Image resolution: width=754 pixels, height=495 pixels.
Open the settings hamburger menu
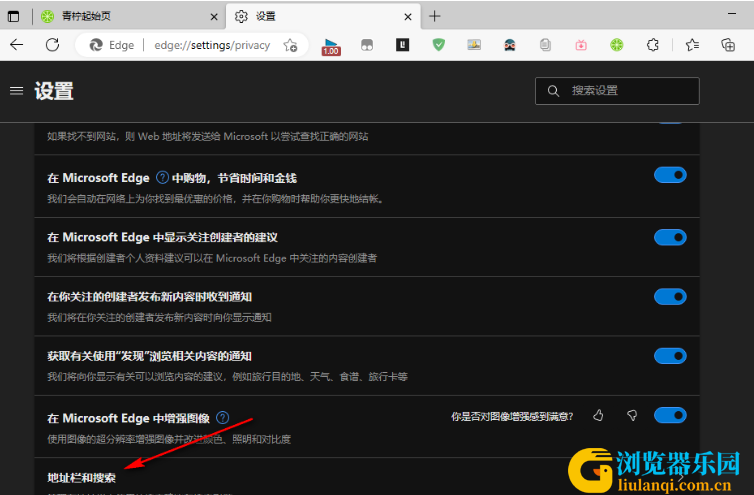pos(16,90)
